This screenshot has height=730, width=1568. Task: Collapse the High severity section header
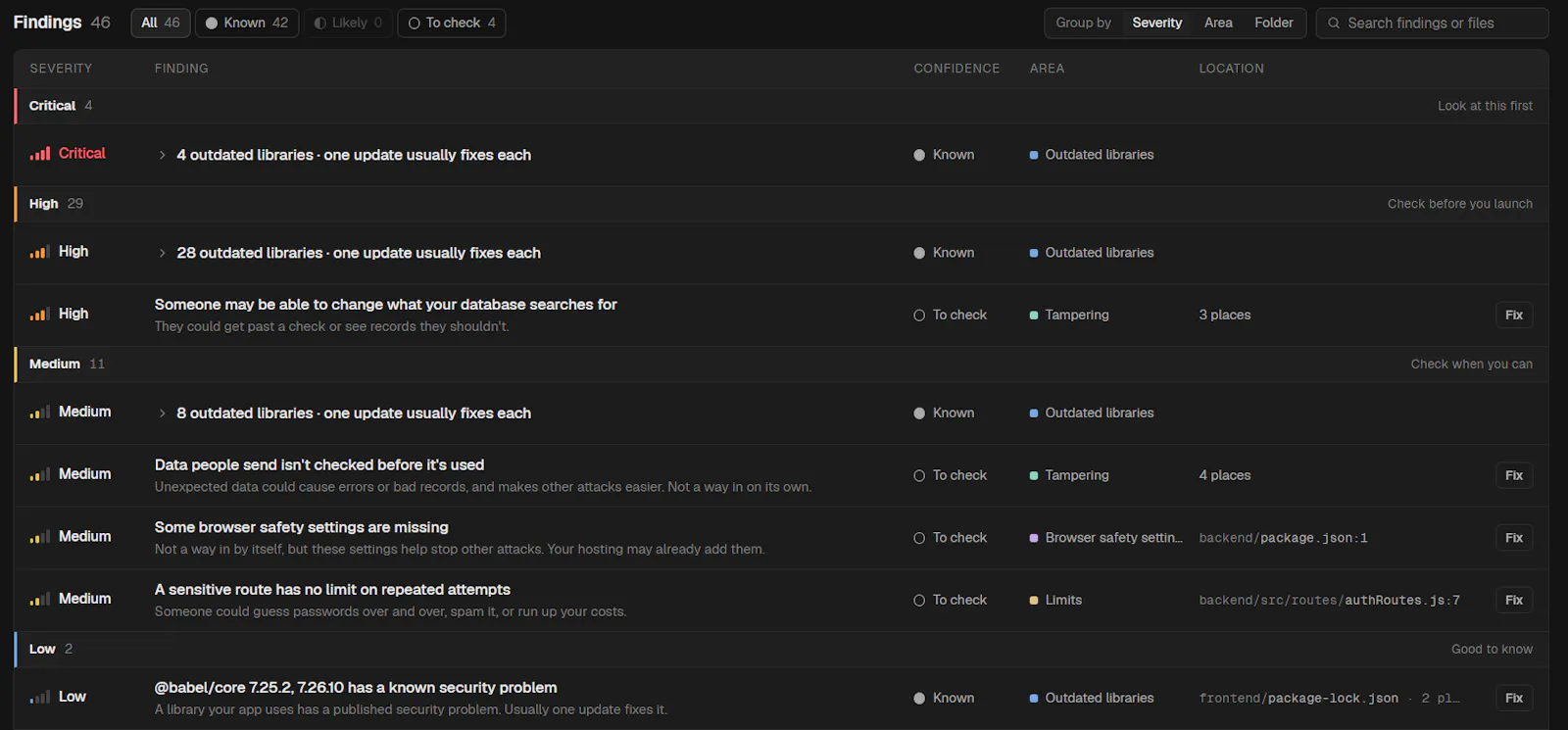pyautogui.click(x=781, y=204)
